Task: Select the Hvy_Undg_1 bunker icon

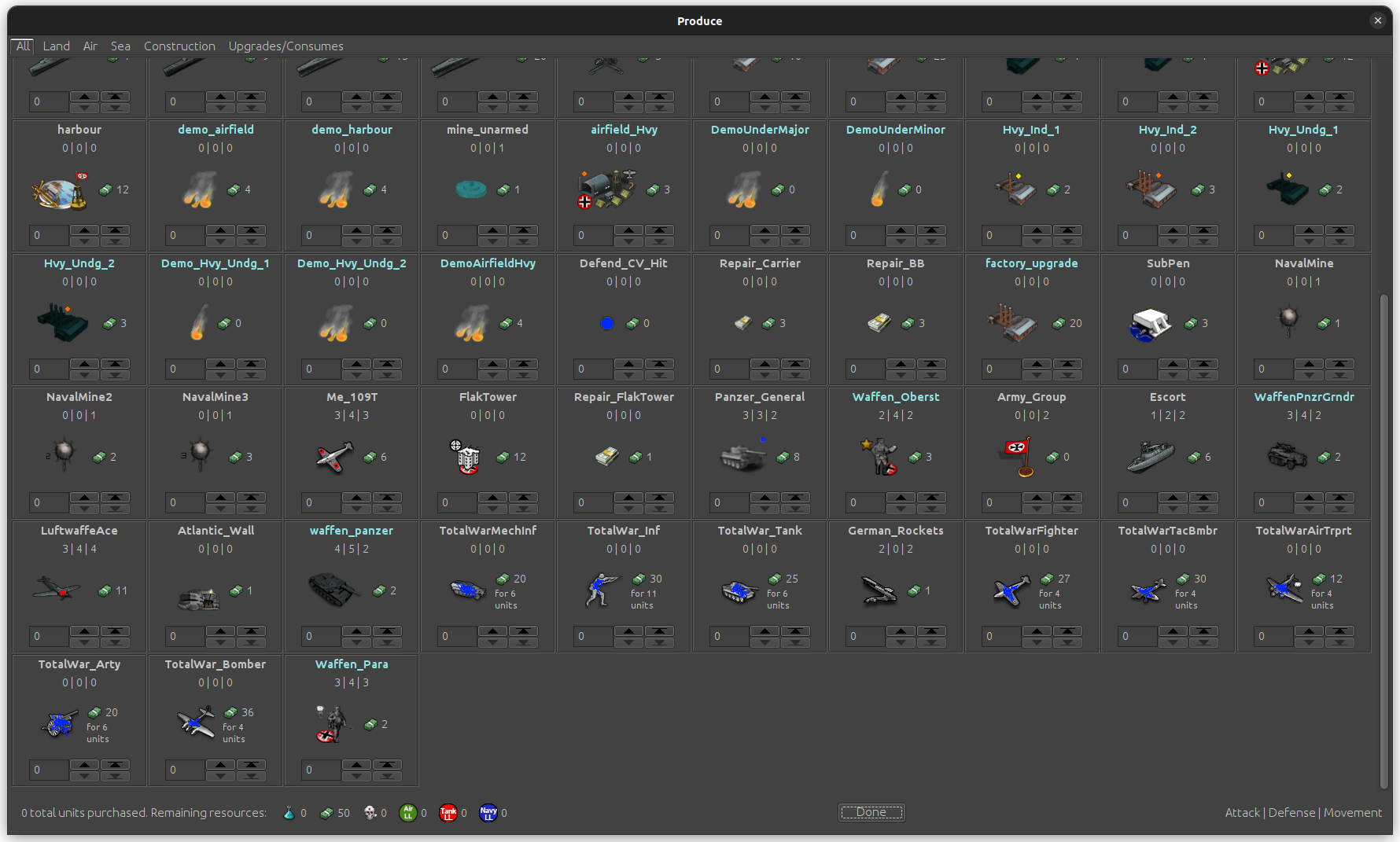Action: click(x=1287, y=189)
